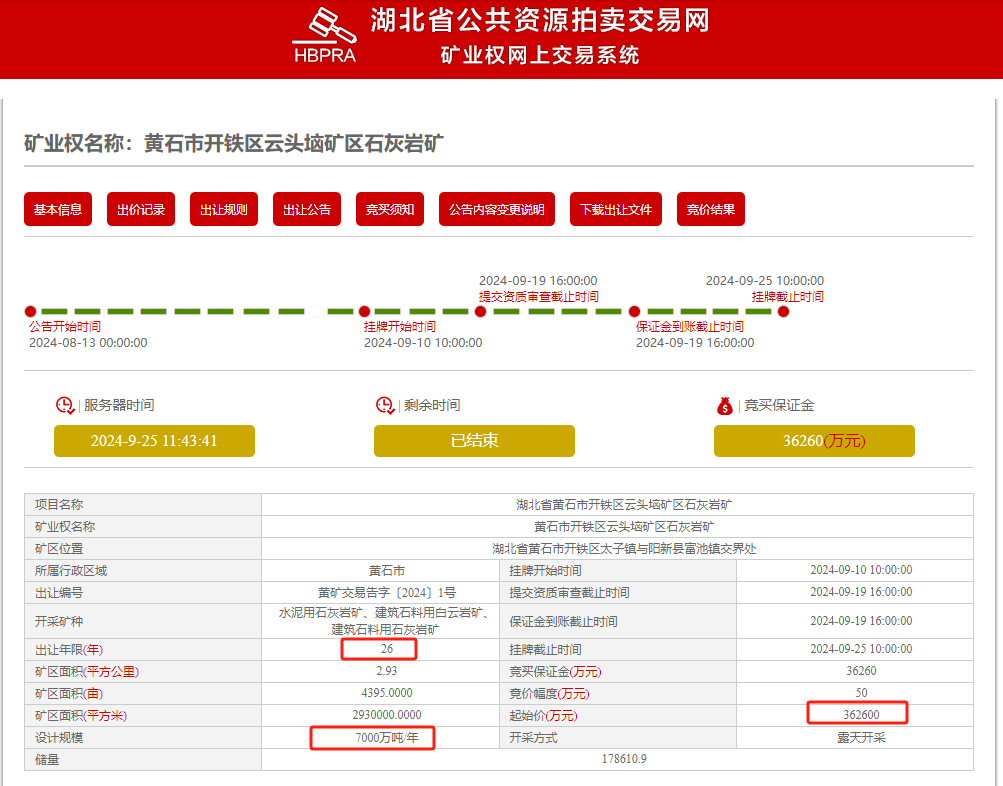Click the 已结束 remaining time box
Screen dimensions: 1003x786
(474, 441)
